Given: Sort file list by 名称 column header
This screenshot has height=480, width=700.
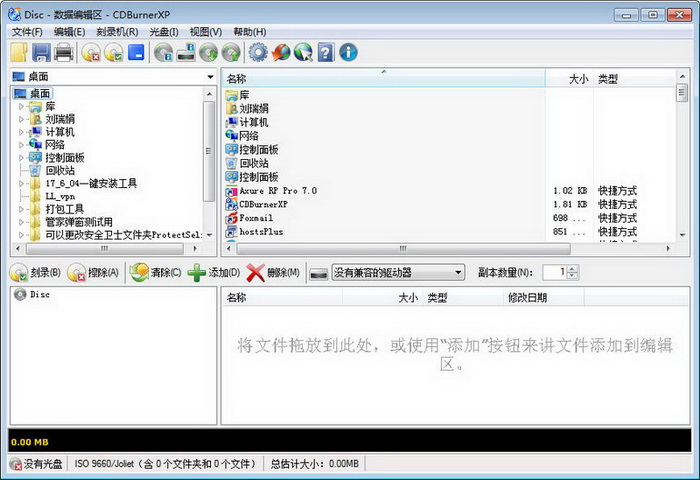Looking at the screenshot, I should [x=384, y=79].
